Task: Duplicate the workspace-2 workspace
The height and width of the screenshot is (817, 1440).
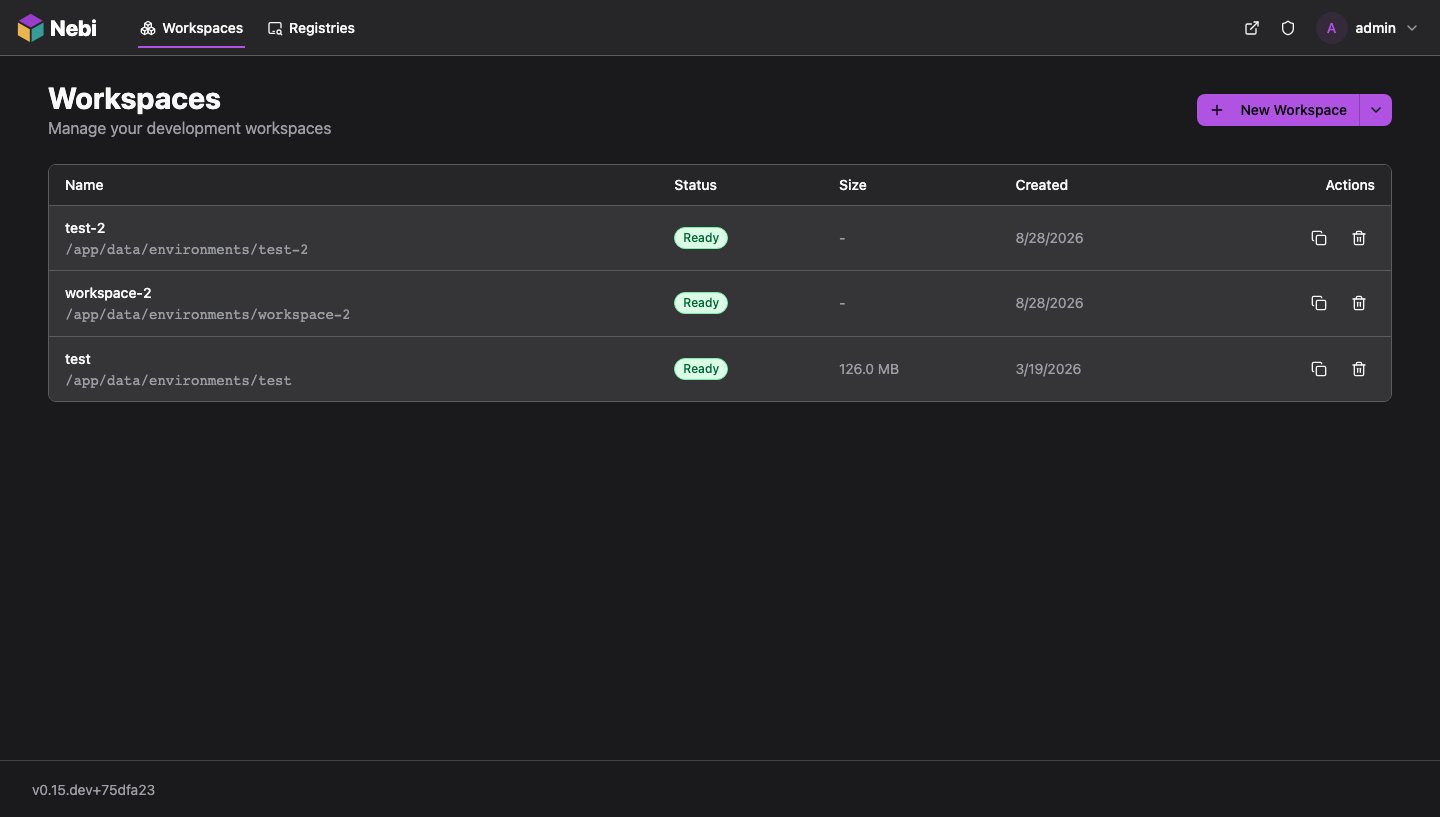Action: point(1319,303)
